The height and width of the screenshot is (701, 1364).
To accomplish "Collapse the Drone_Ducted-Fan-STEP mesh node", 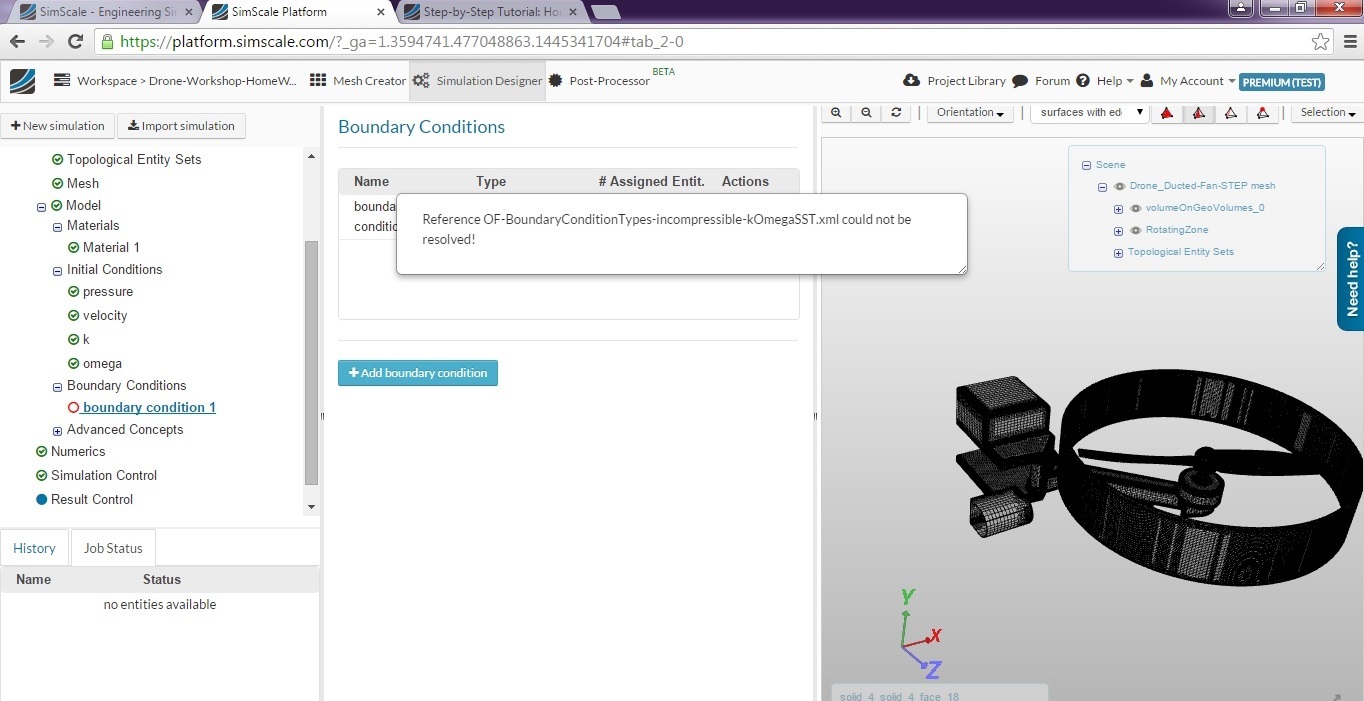I will pyautogui.click(x=1102, y=187).
